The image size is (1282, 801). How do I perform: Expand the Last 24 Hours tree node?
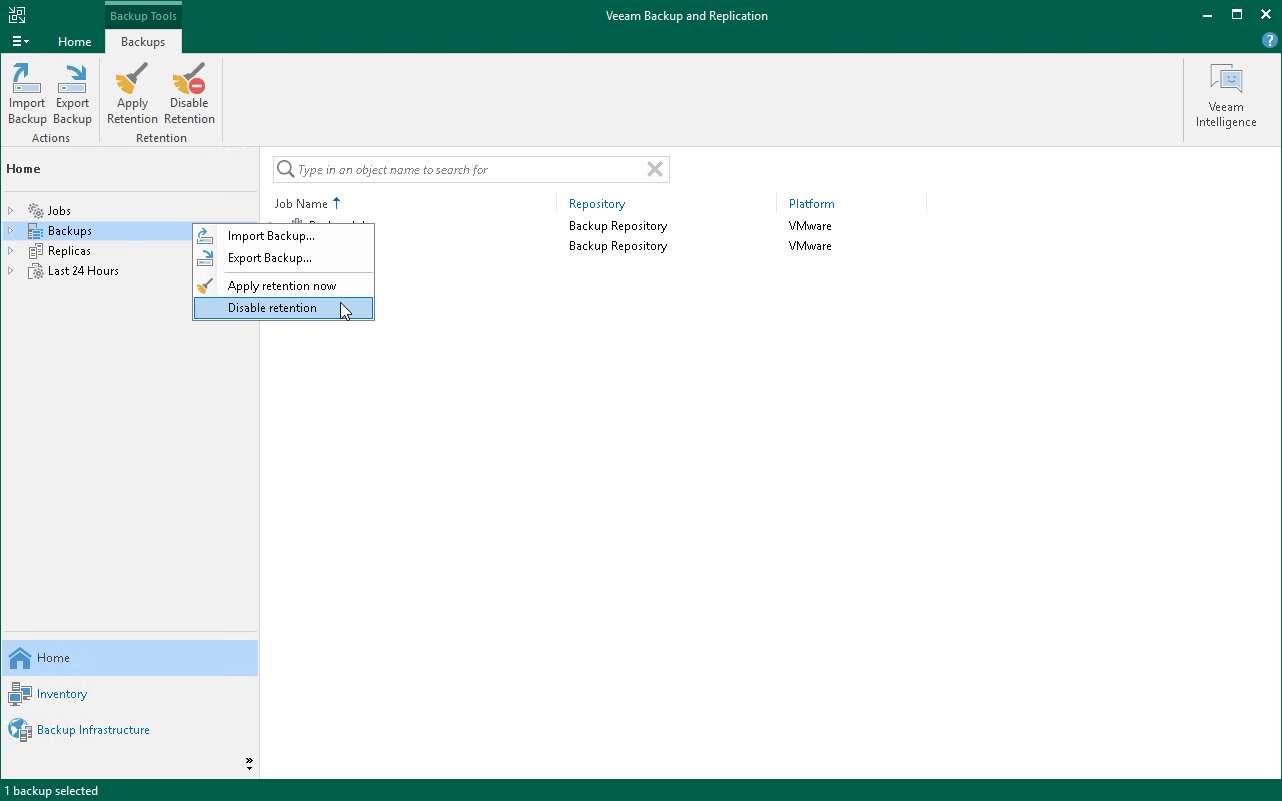pos(11,271)
